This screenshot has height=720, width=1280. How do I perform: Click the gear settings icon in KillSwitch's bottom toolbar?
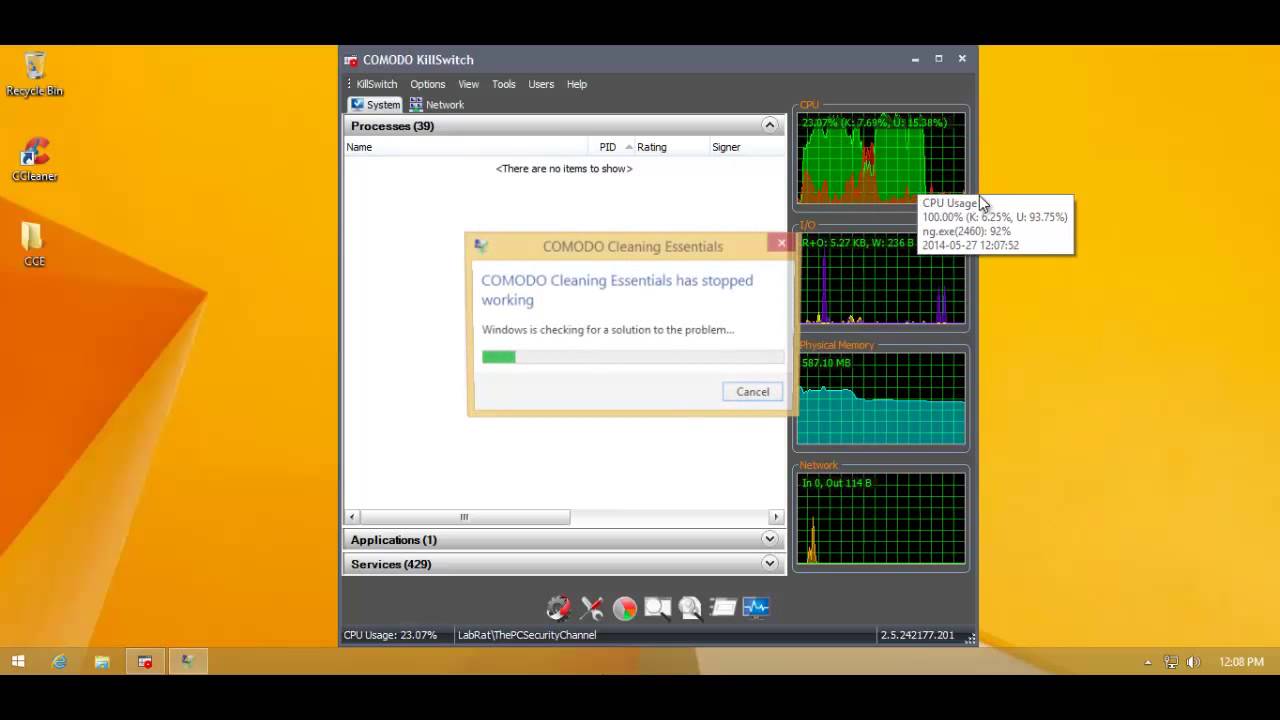click(x=558, y=607)
